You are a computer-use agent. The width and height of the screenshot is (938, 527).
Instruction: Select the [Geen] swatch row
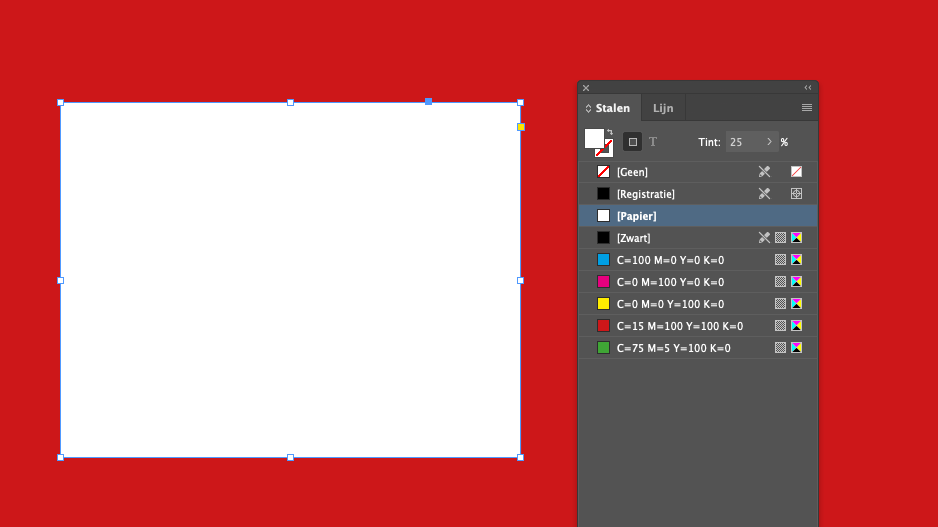pyautogui.click(x=698, y=172)
